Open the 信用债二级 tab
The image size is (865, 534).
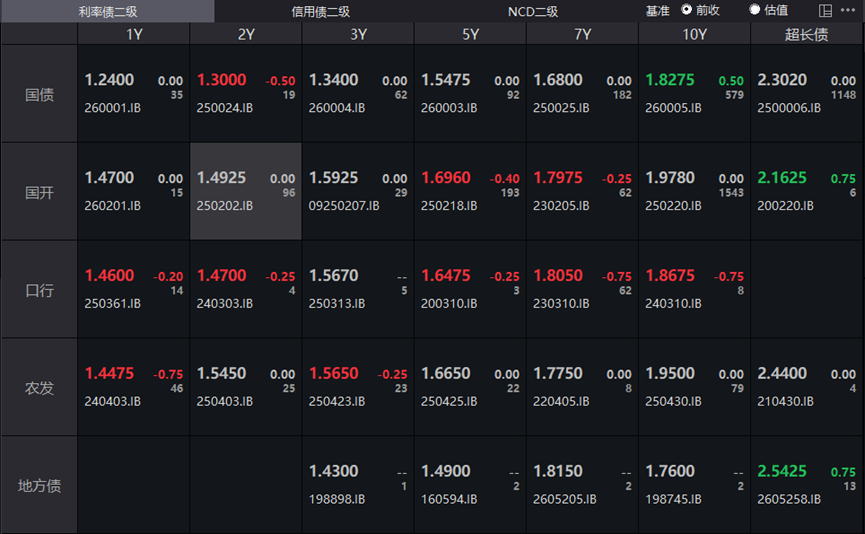click(320, 11)
